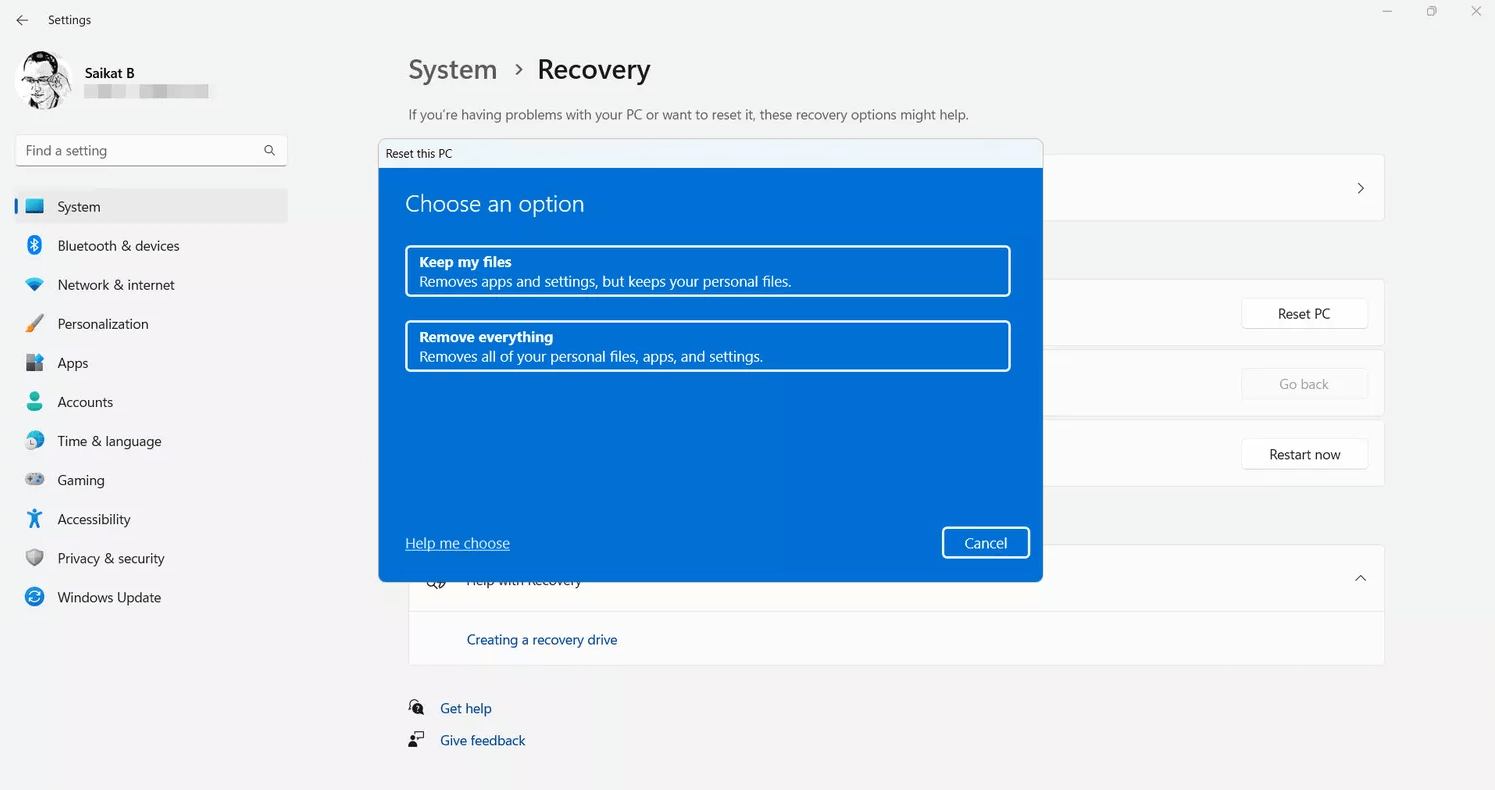Select Remove everything
The image size is (1495, 790).
tap(707, 346)
